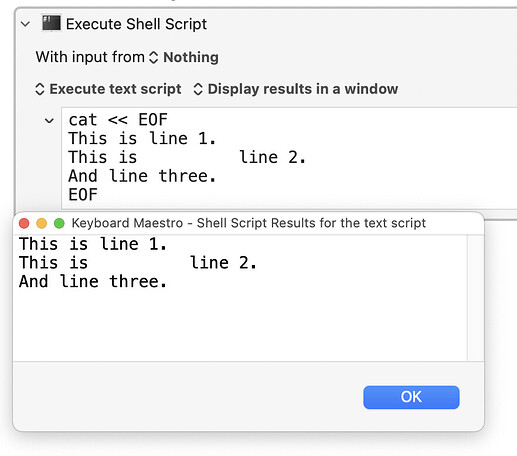Screen dimensions: 517x456
Task: Click the up-down arrows beside Display results
Action: [198, 89]
